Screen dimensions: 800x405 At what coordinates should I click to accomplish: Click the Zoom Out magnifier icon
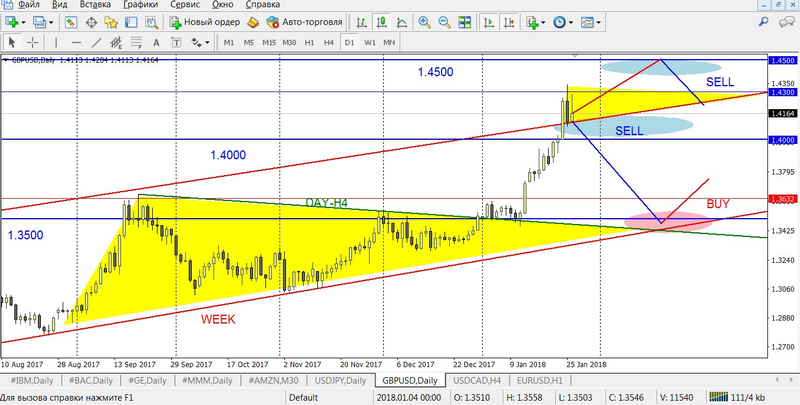tap(445, 22)
